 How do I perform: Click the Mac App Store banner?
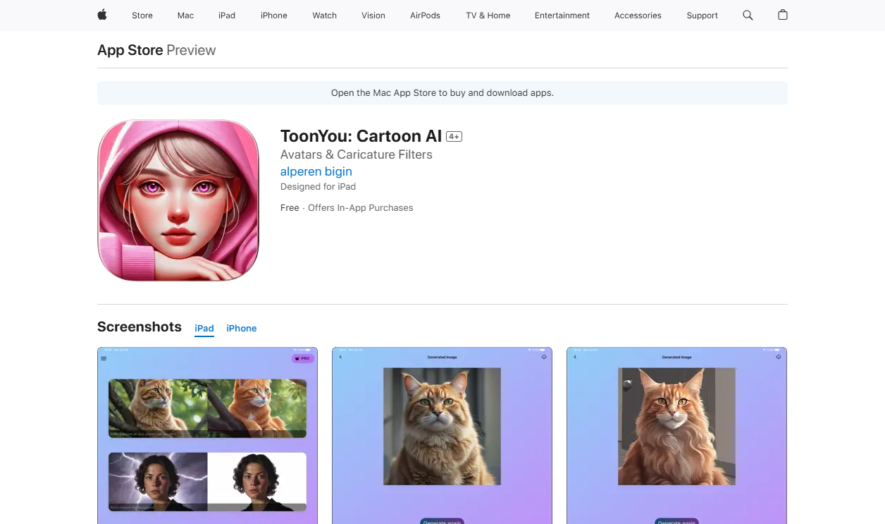[442, 93]
